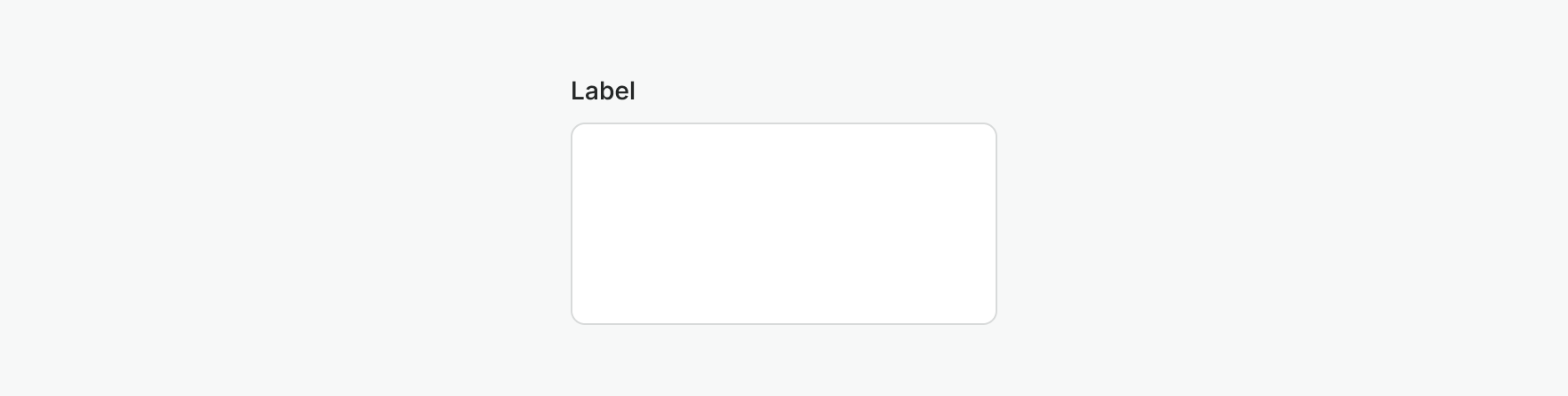Select the "Label" caption text

603,91
